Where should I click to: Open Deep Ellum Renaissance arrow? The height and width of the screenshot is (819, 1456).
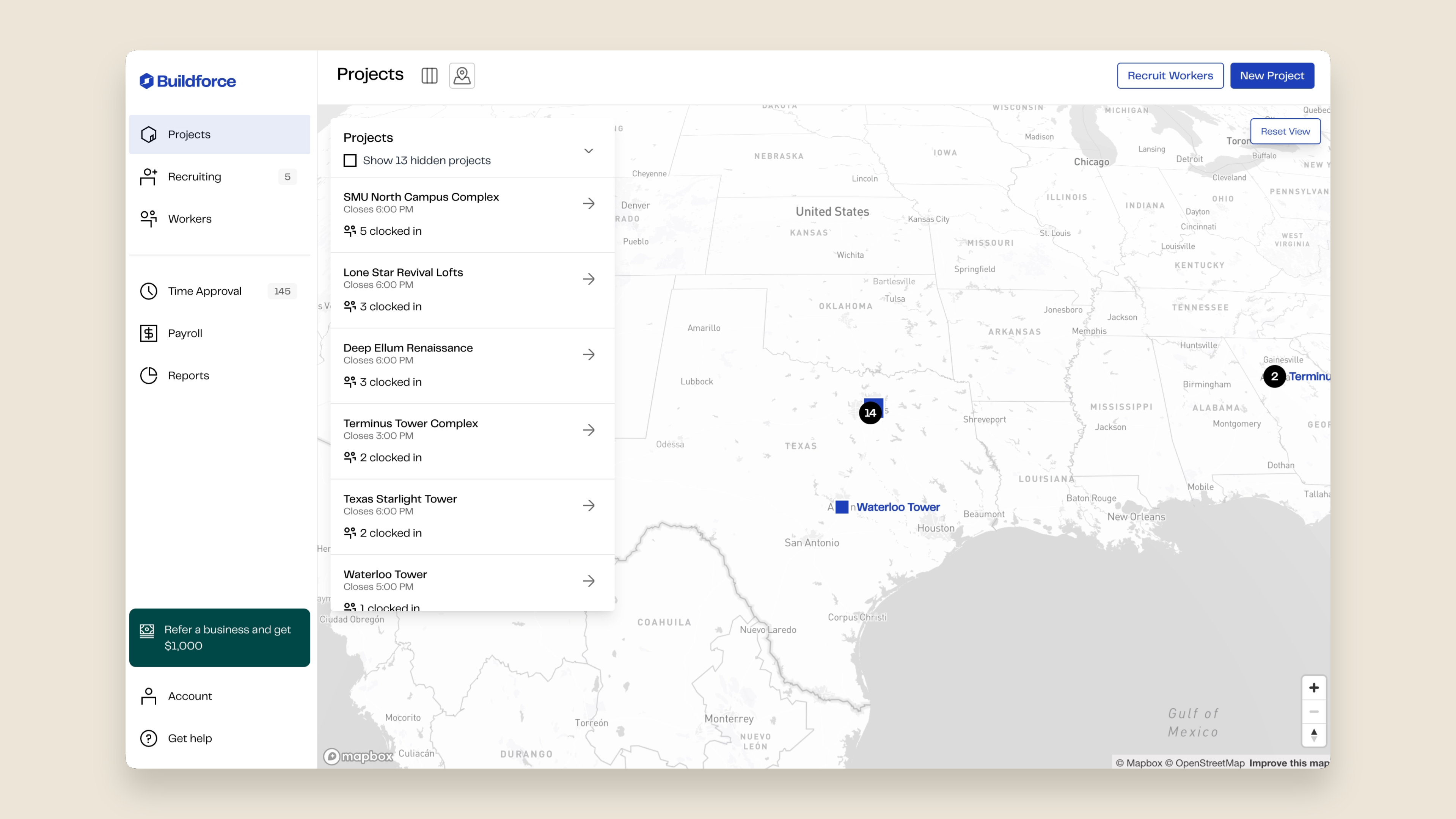point(588,355)
